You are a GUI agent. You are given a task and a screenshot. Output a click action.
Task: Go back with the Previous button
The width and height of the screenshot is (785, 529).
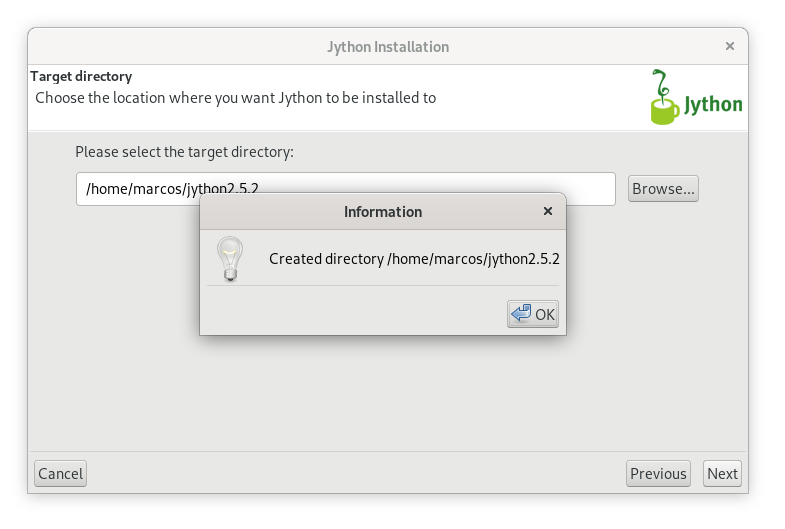(658, 473)
